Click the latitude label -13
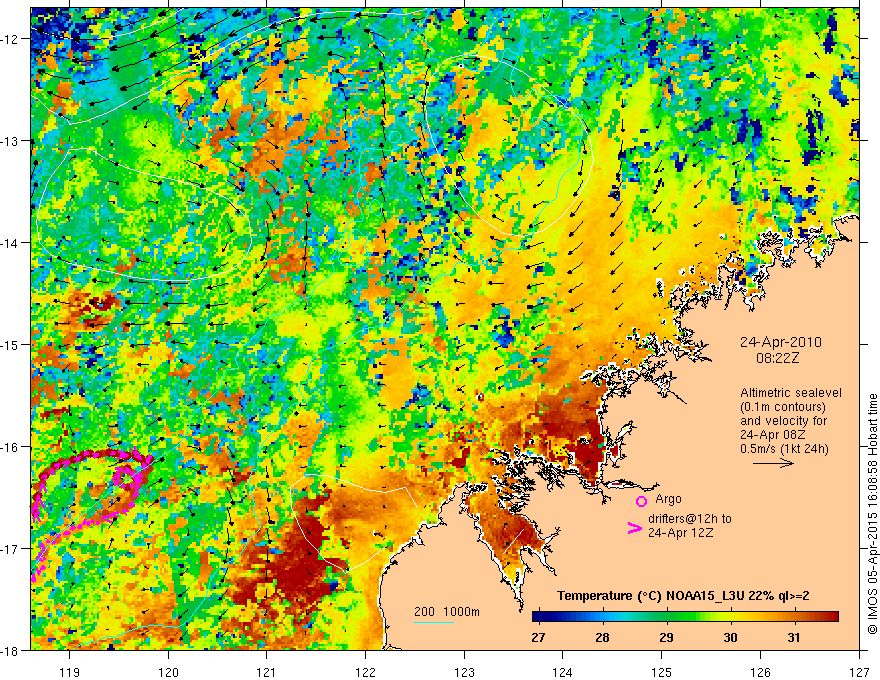This screenshot has width=880, height=680. (11, 141)
